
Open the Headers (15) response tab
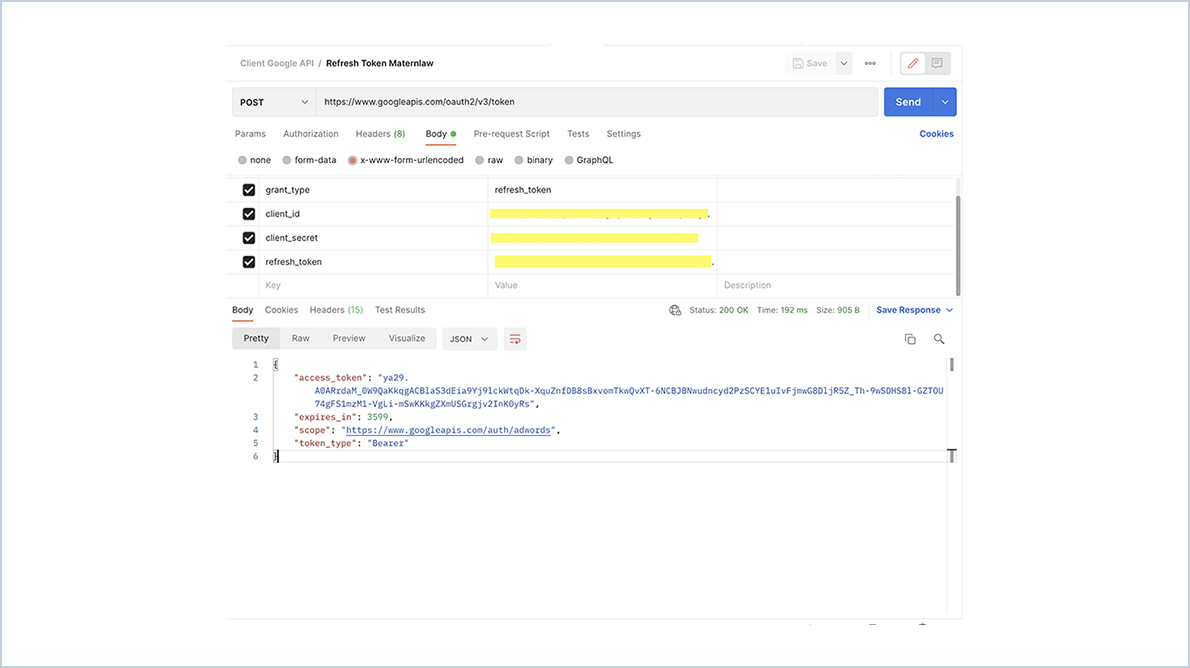(x=336, y=310)
